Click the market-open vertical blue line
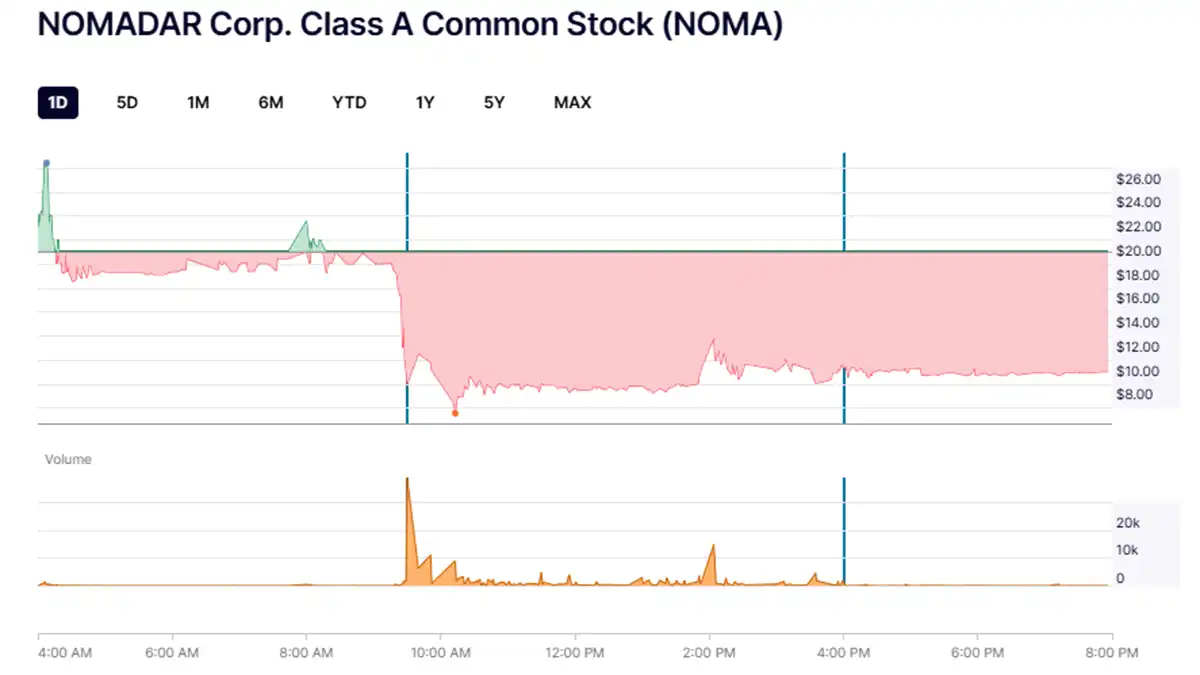1200x675 pixels. tap(407, 290)
